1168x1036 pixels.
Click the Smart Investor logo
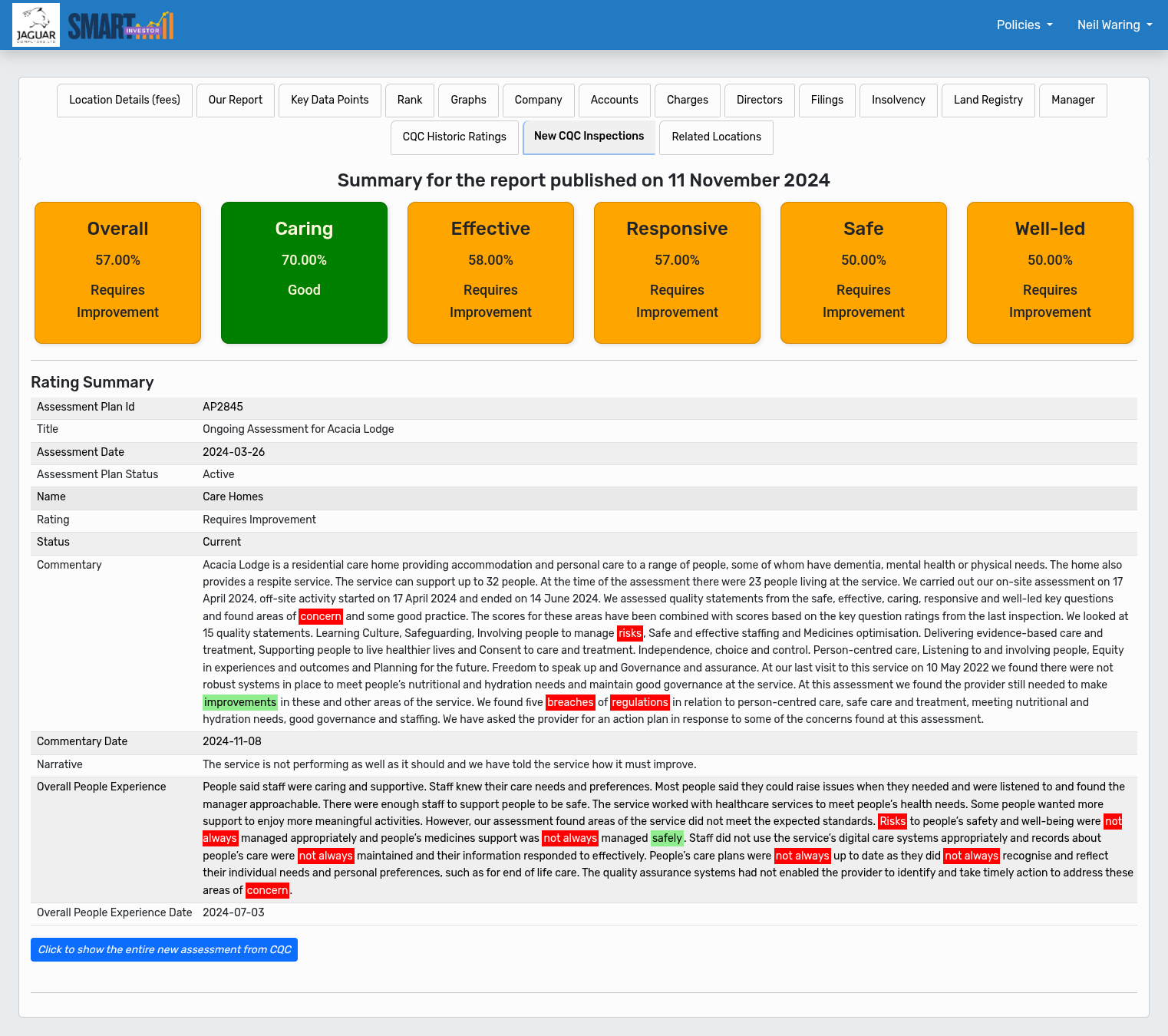[x=120, y=25]
